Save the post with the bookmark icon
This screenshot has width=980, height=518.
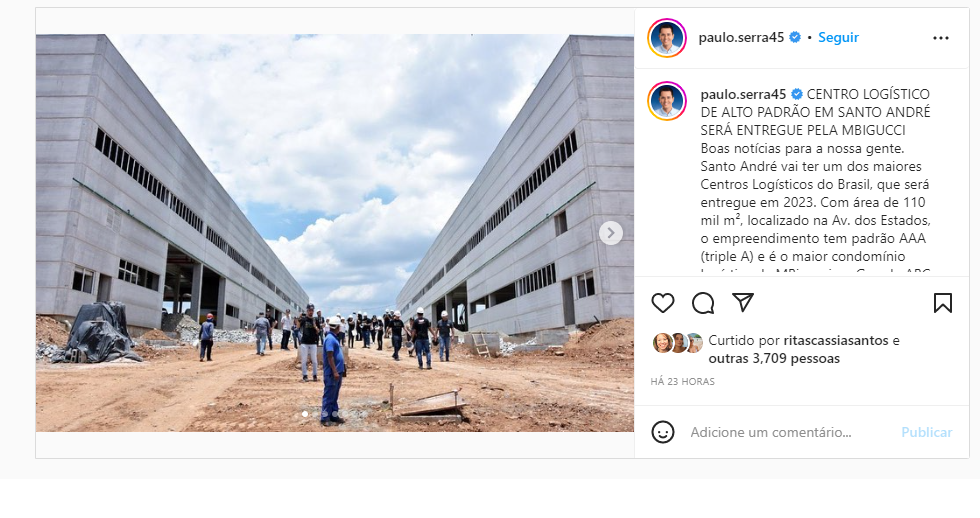[x=942, y=303]
